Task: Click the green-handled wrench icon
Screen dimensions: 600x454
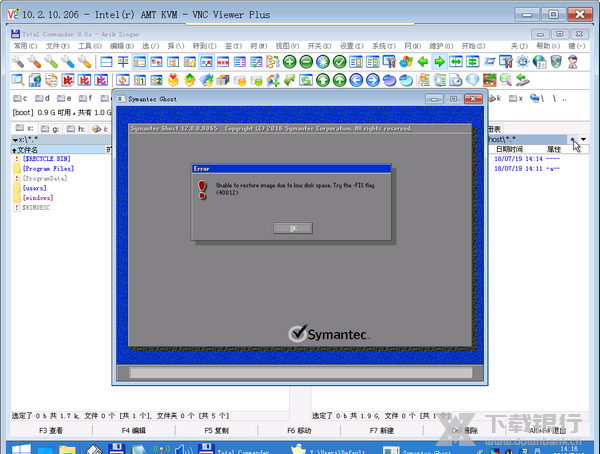Action: coord(51,62)
